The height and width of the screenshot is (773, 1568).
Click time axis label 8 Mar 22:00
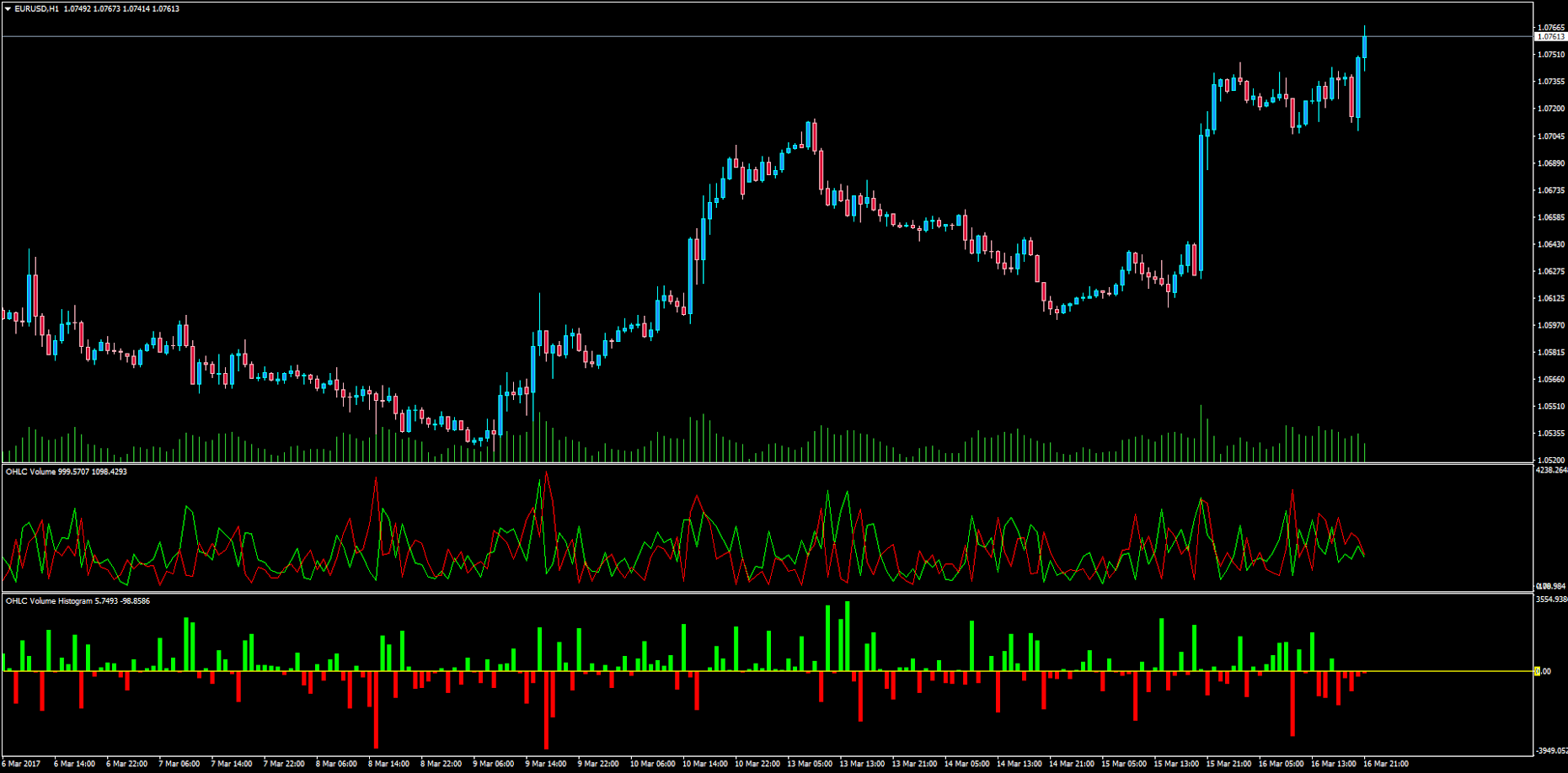442,764
